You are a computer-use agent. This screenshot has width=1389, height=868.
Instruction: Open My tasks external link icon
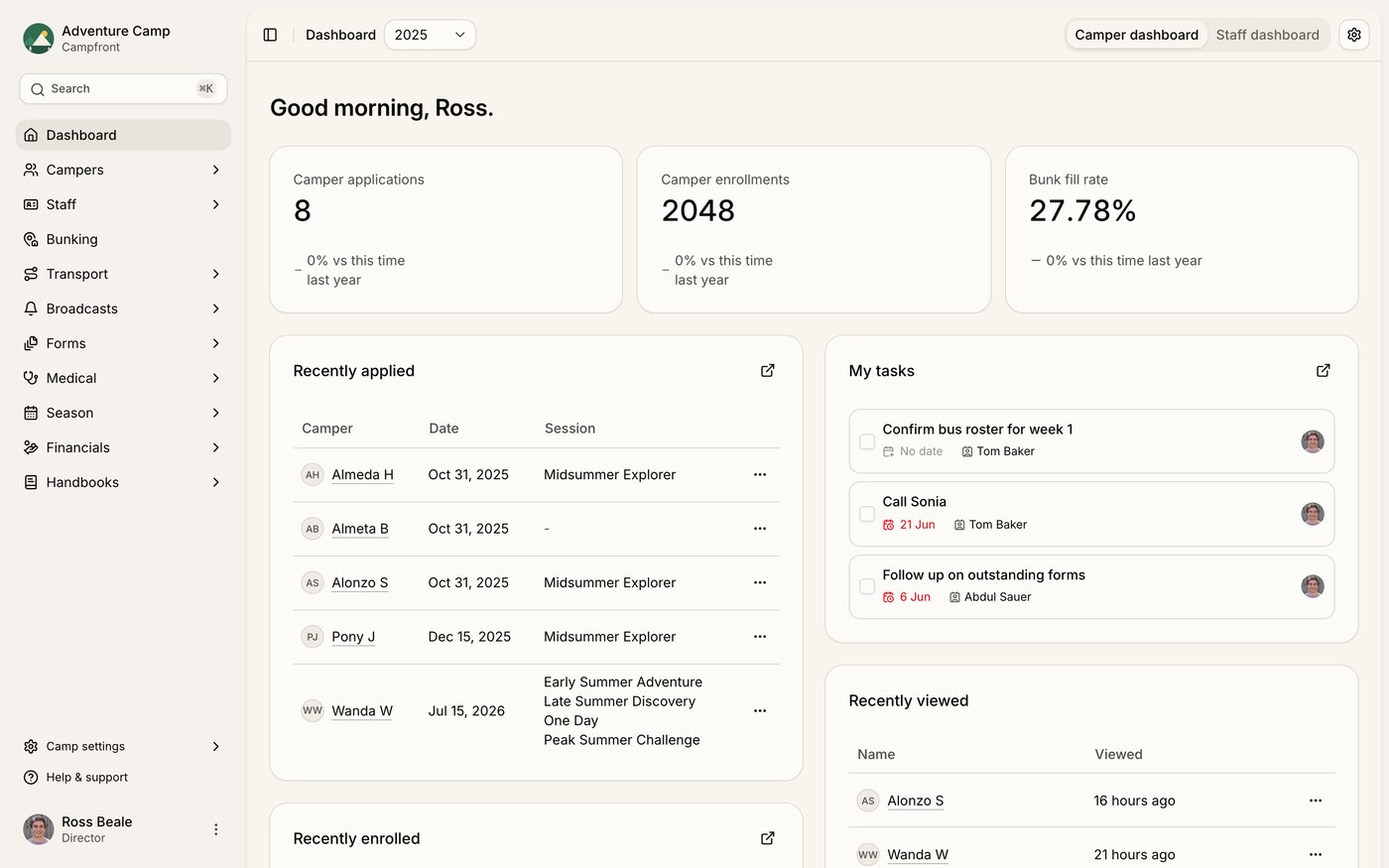(1323, 370)
